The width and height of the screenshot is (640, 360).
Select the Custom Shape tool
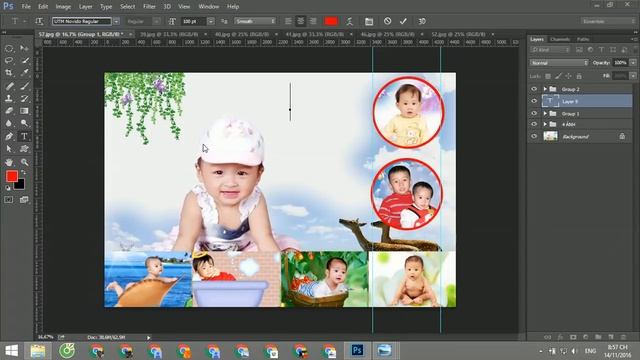pyautogui.click(x=24, y=149)
